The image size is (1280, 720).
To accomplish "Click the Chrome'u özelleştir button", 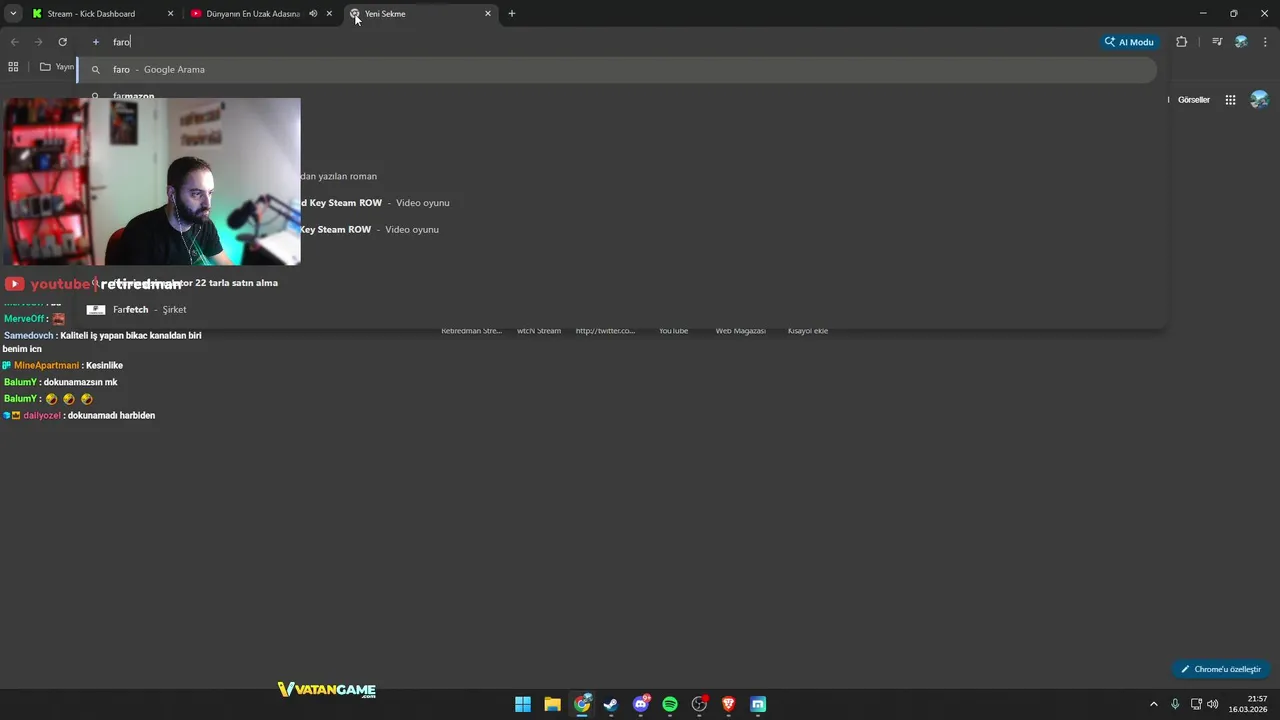I will [1221, 669].
